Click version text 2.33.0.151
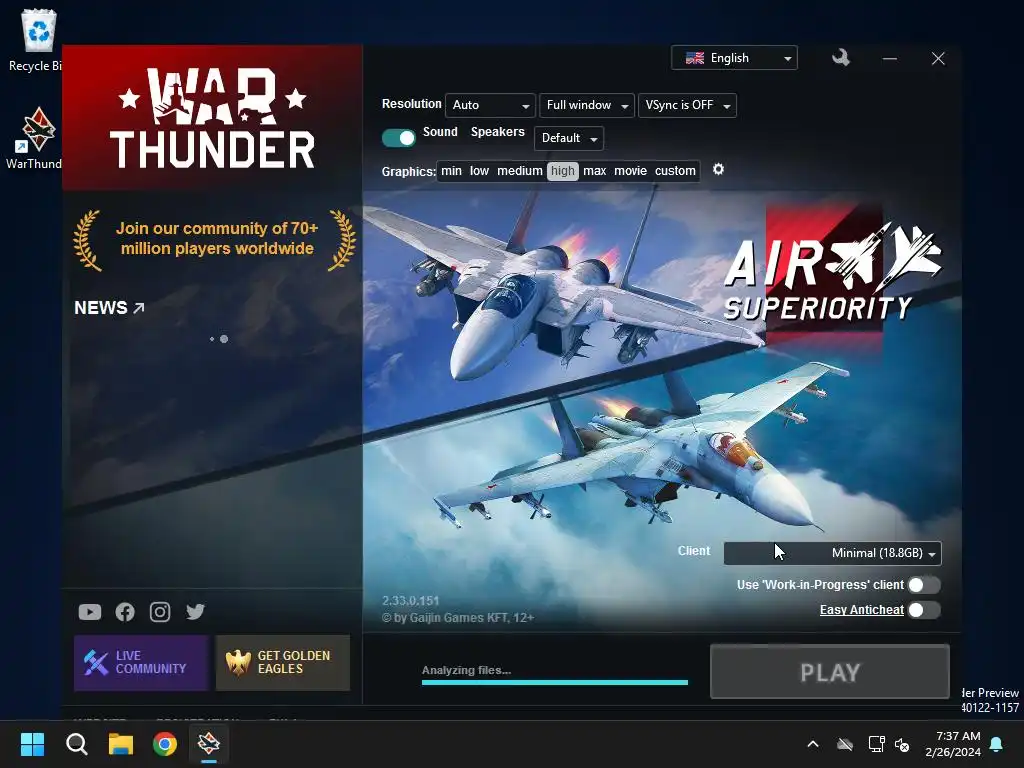This screenshot has height=768, width=1024. (x=411, y=601)
